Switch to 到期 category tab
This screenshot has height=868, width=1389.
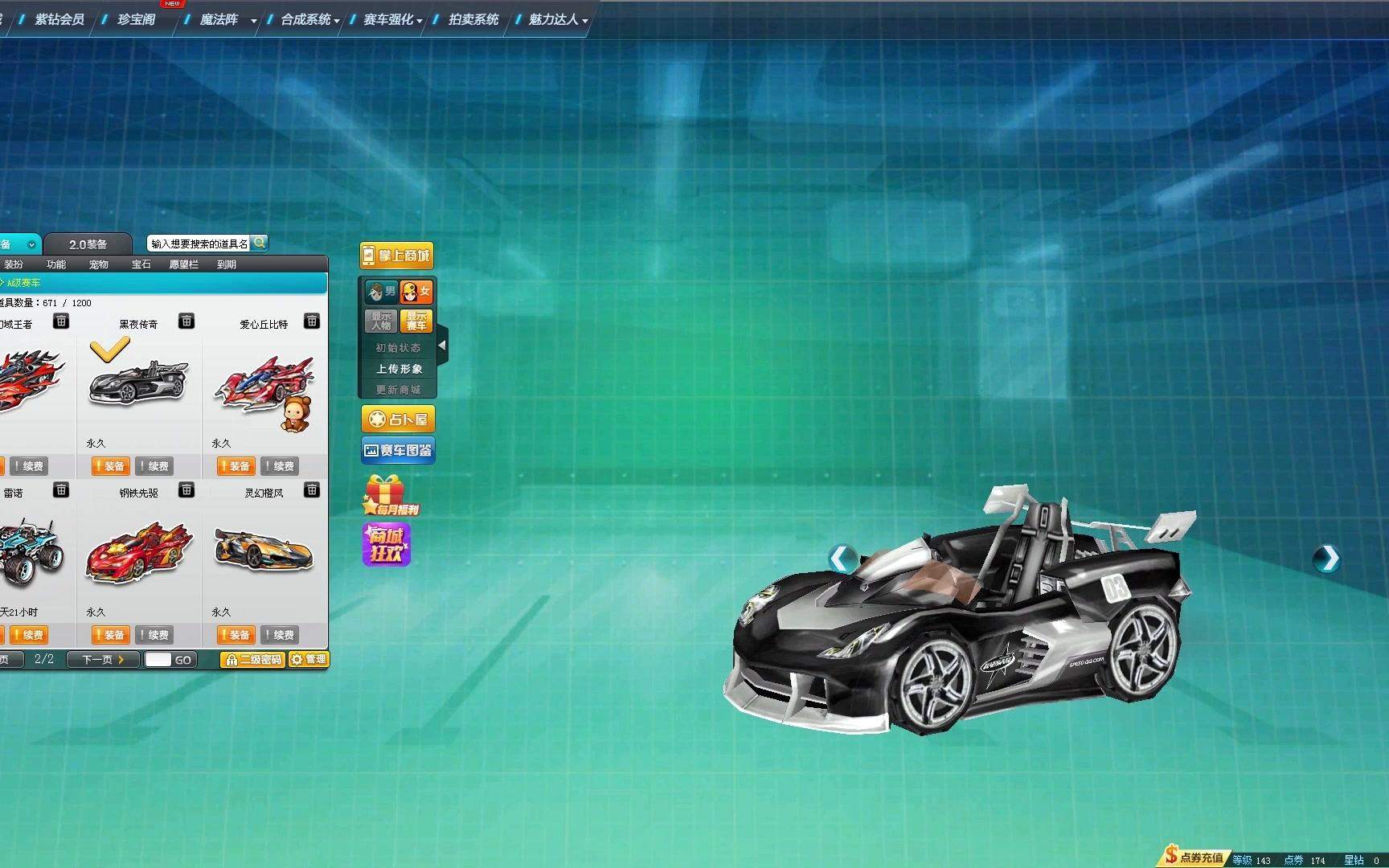(227, 264)
